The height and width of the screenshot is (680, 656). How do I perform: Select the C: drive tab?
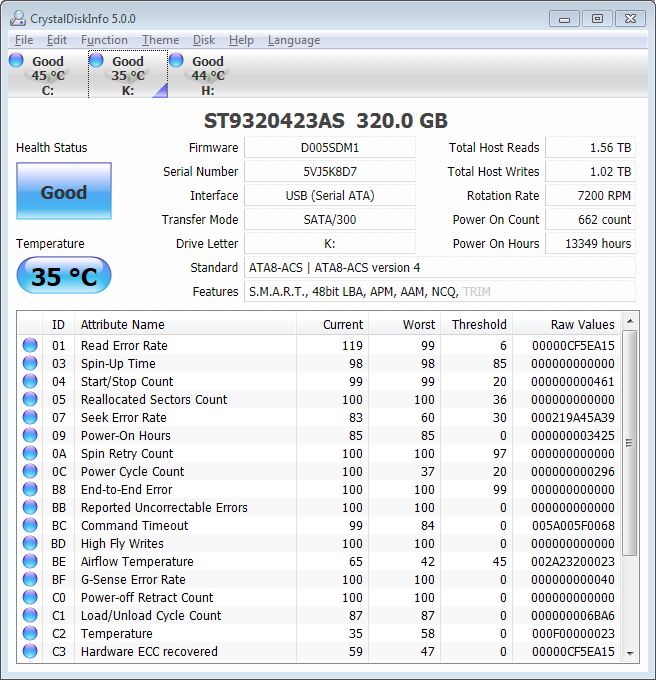pyautogui.click(x=48, y=75)
